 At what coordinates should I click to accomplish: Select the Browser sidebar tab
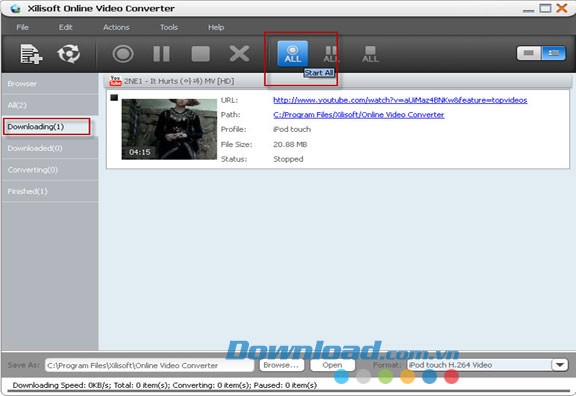50,83
